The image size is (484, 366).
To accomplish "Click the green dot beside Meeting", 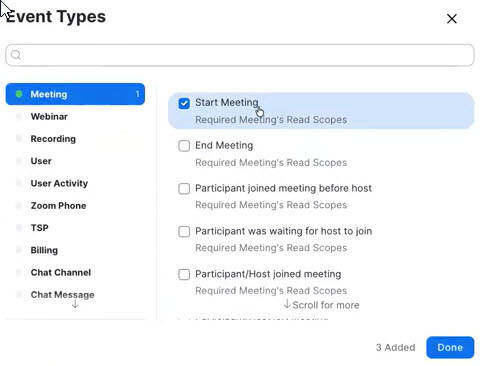I will coord(19,94).
